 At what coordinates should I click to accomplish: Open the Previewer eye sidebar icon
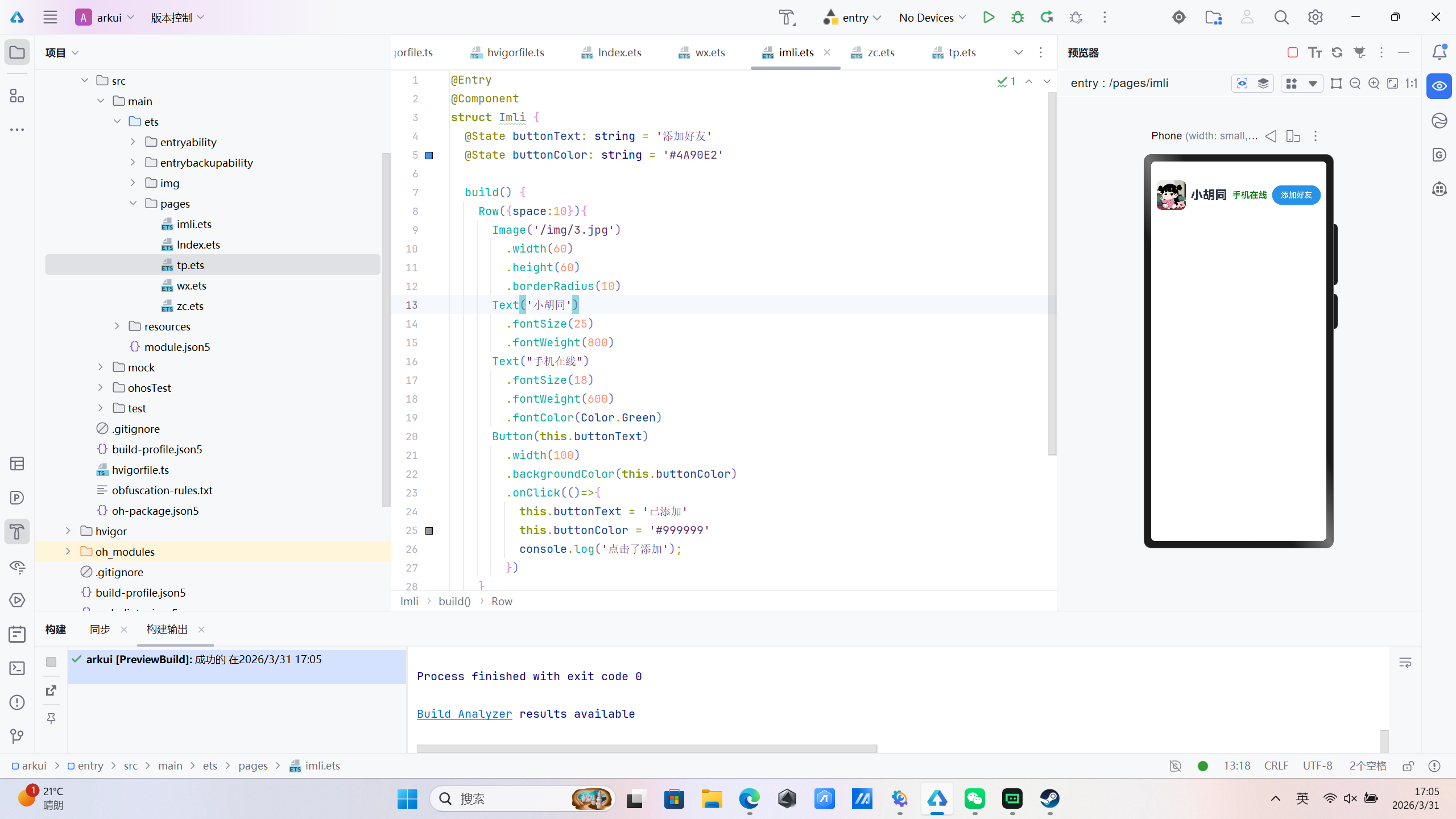coord(1439,86)
